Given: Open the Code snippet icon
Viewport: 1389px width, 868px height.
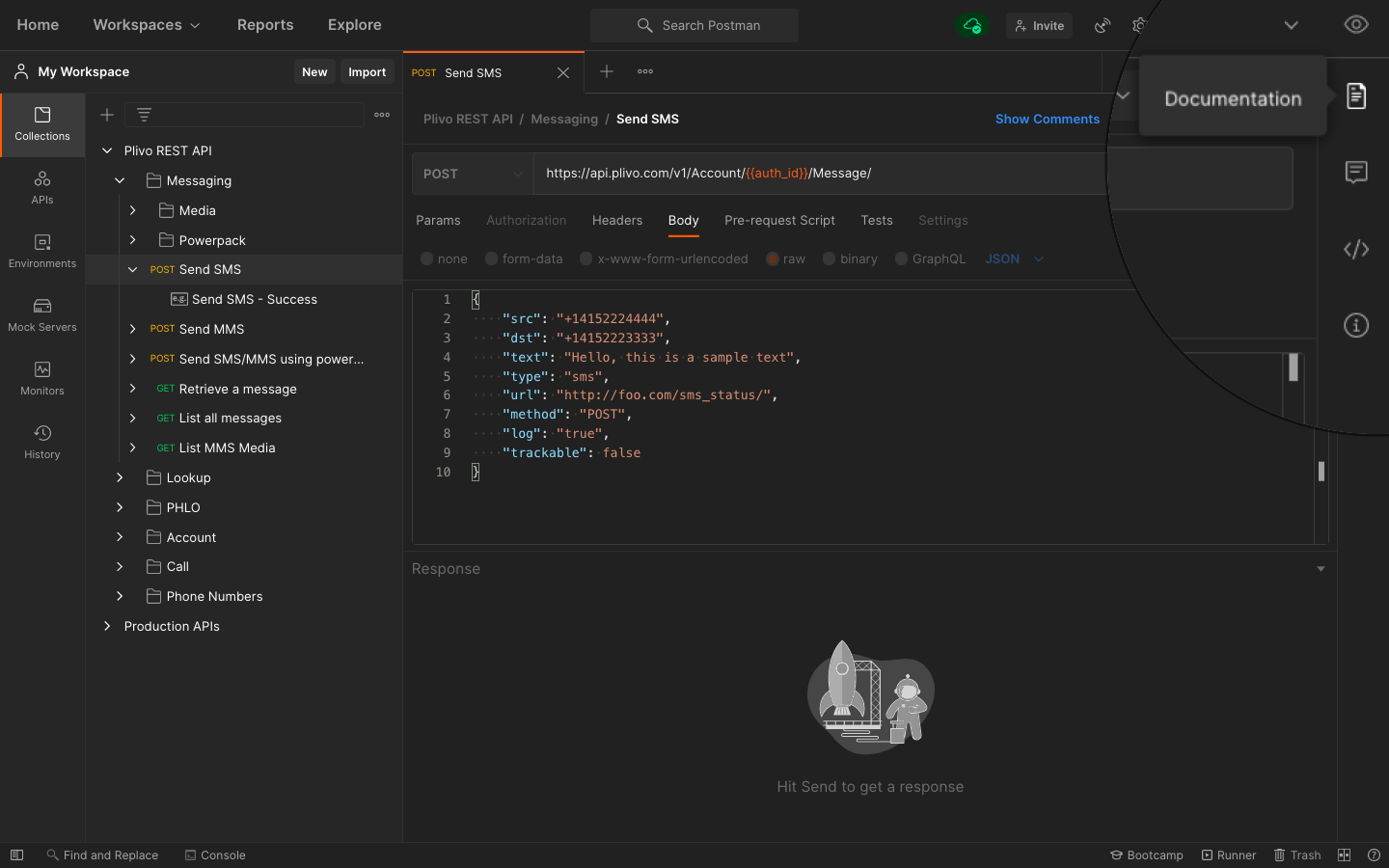Looking at the screenshot, I should point(1356,250).
